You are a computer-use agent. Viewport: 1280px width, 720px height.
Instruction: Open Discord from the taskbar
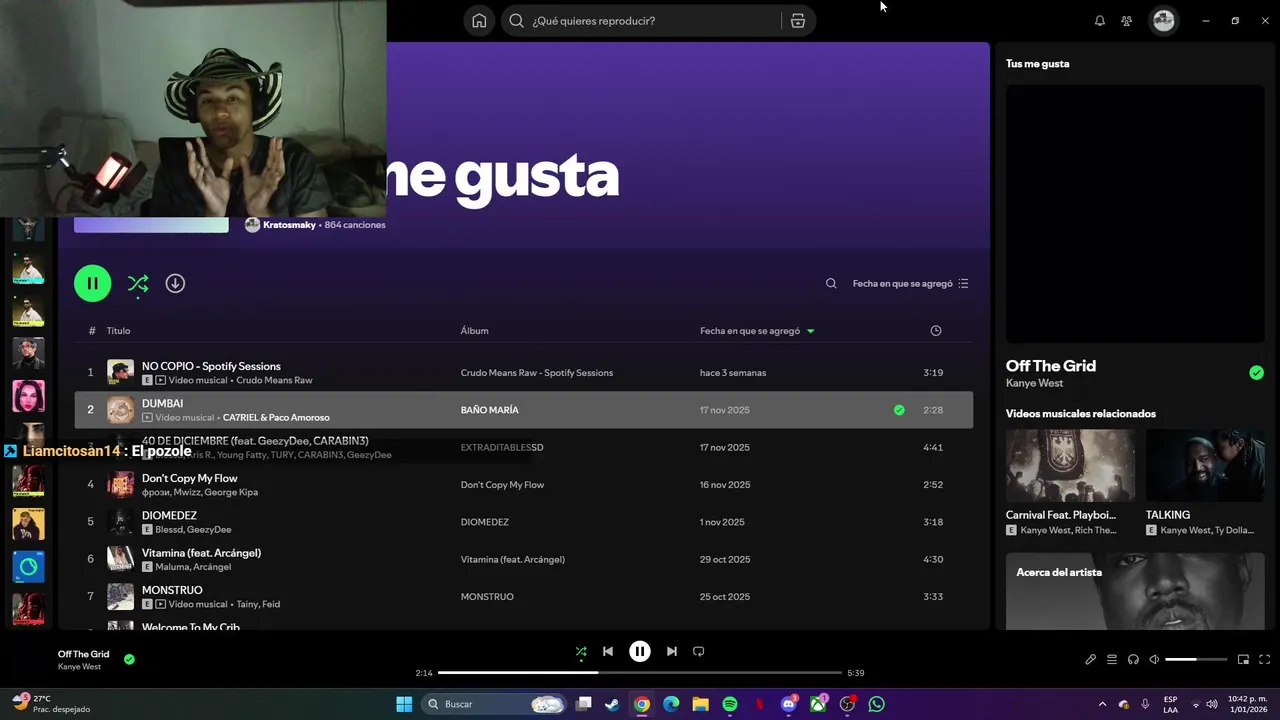coord(789,704)
